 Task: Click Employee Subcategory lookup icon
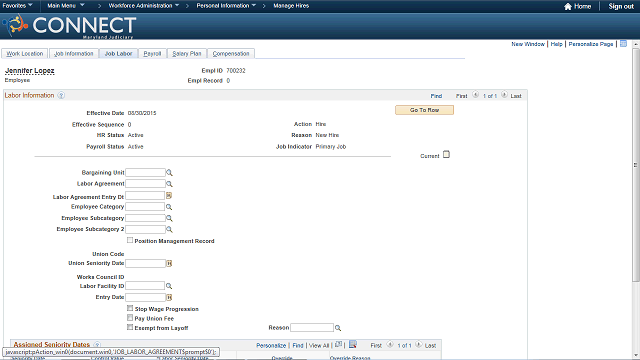(x=169, y=218)
